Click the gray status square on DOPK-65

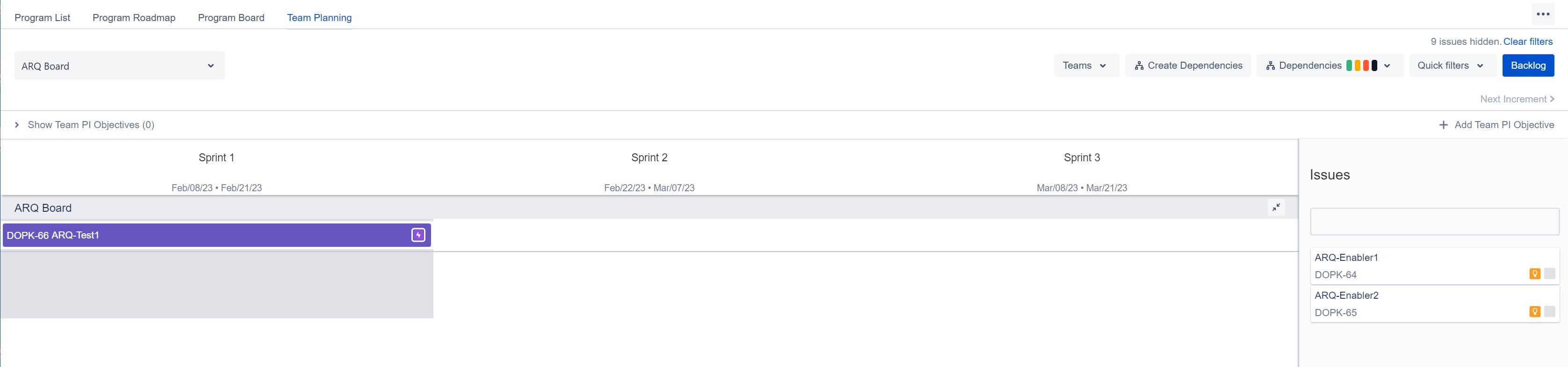point(1550,312)
